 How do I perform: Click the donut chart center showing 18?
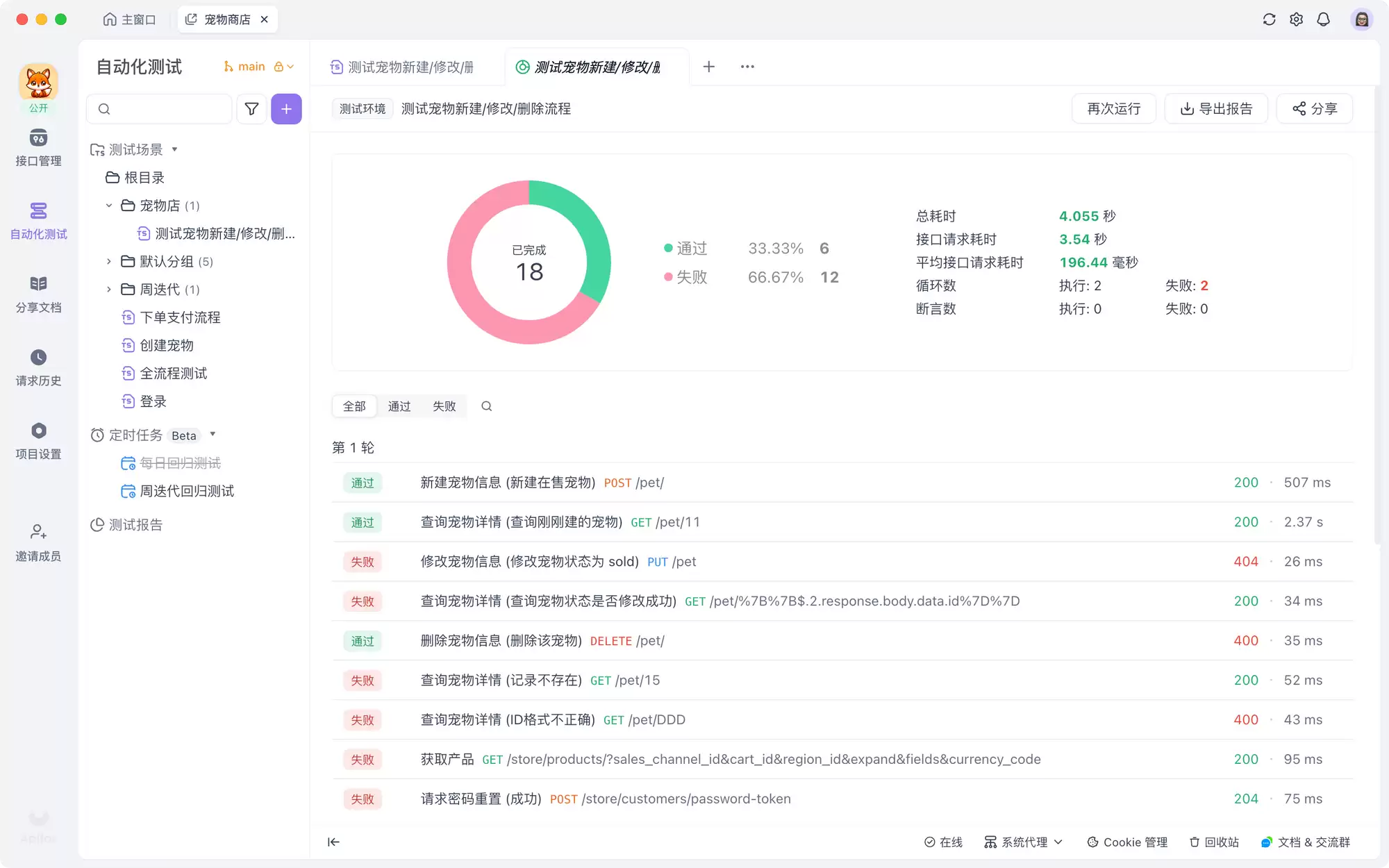(x=529, y=264)
